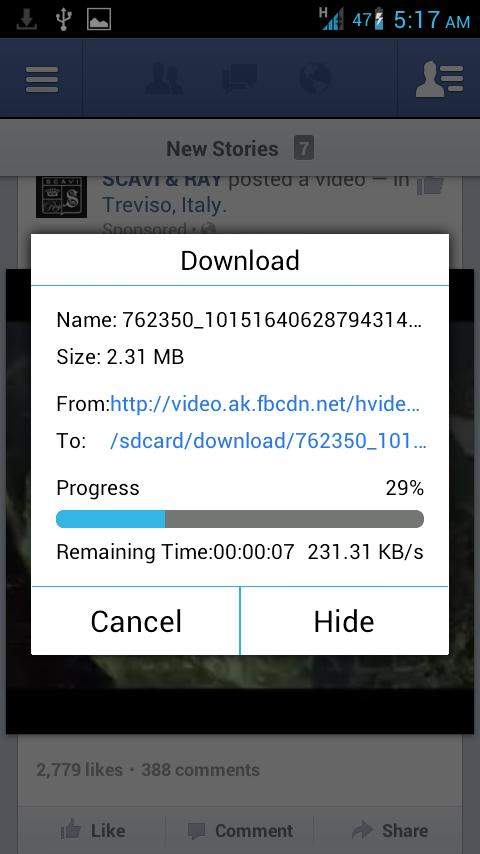This screenshot has width=480, height=854.
Task: Open the friends list sidebar icon
Action: tap(439, 80)
